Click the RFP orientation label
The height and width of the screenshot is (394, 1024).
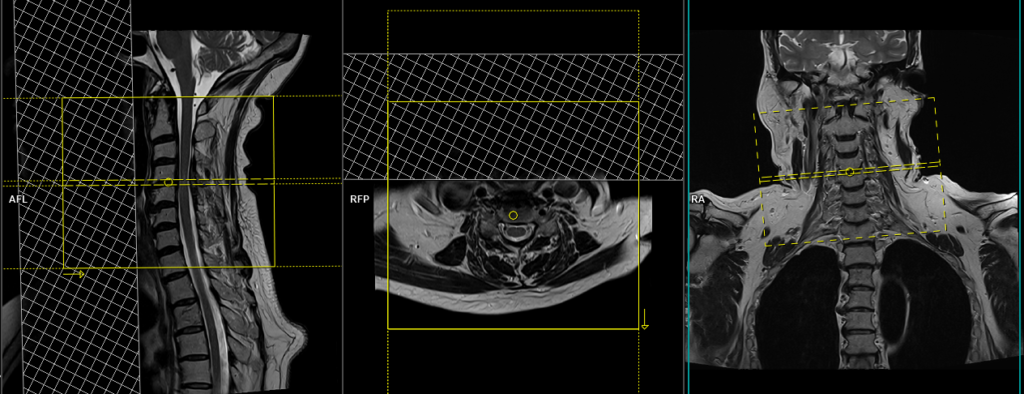point(359,199)
